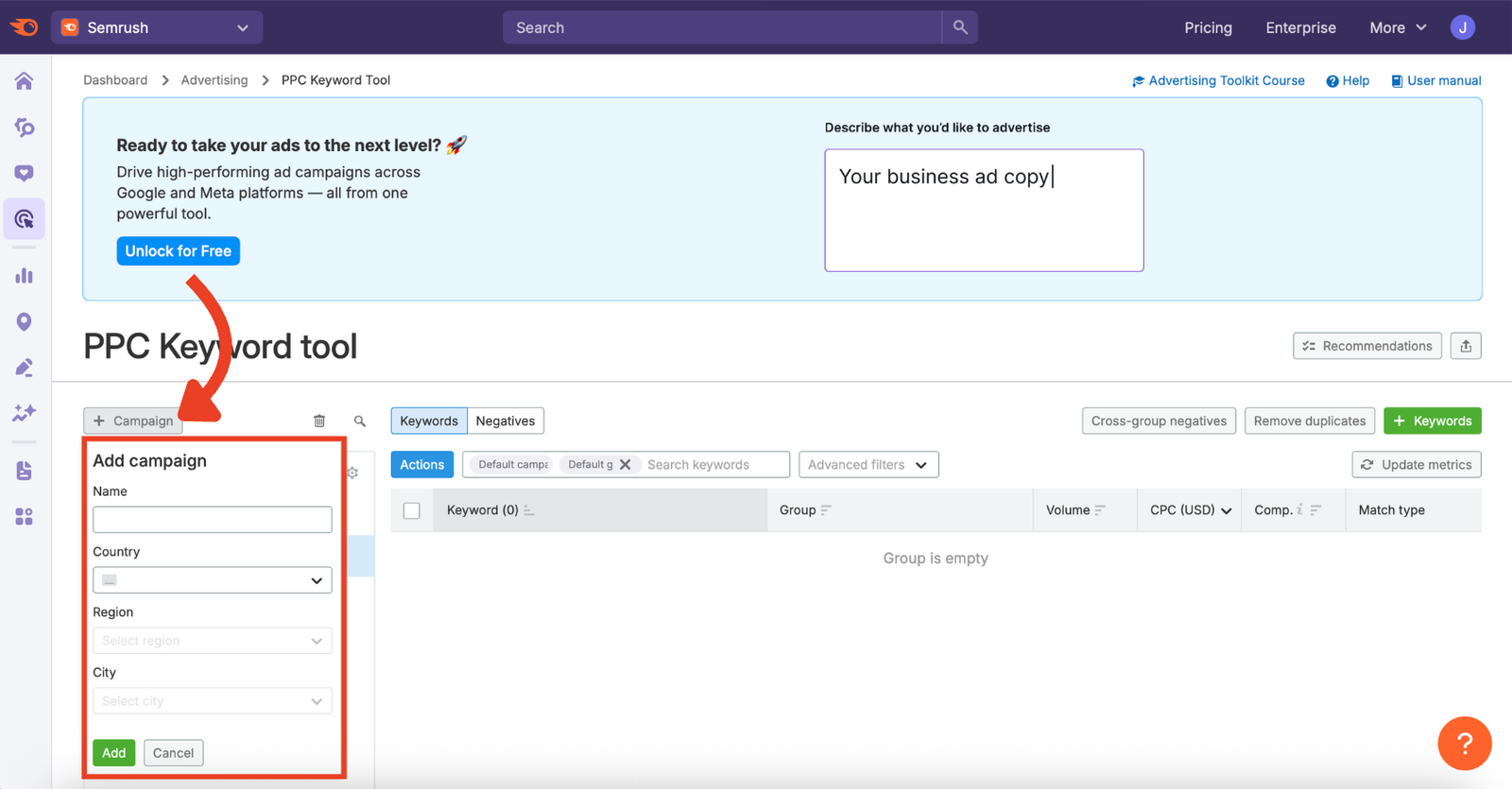Click the Match type column header
The image size is (1512, 789).
[x=1391, y=510]
